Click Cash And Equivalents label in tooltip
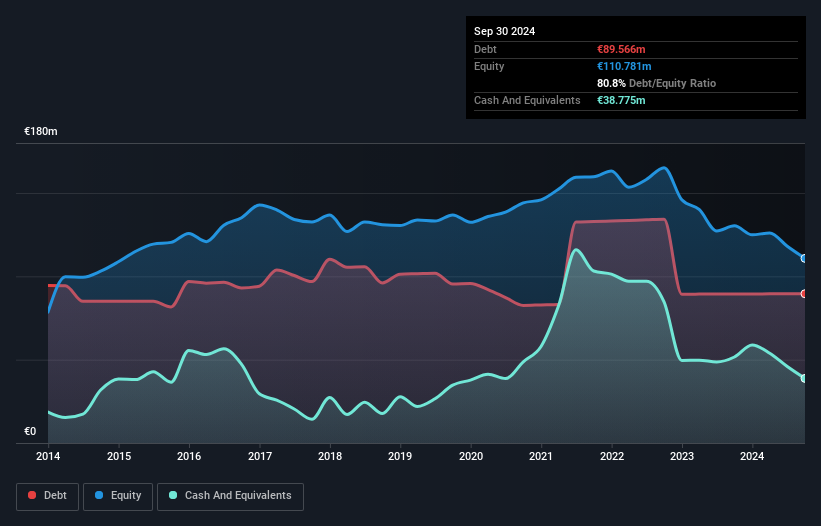Screen dimensions: 821x526 pos(527,100)
